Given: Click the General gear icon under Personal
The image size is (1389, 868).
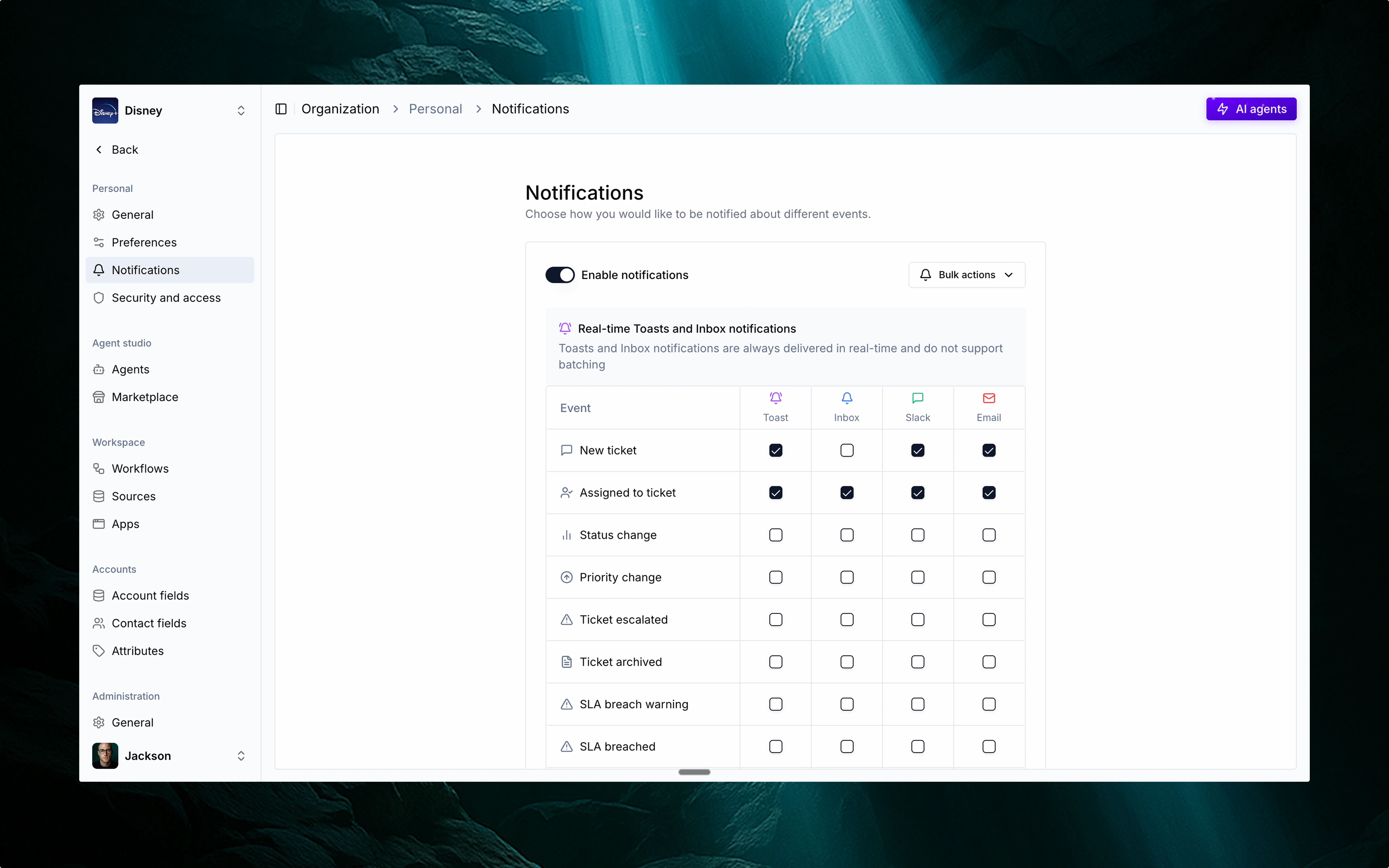Looking at the screenshot, I should [99, 215].
